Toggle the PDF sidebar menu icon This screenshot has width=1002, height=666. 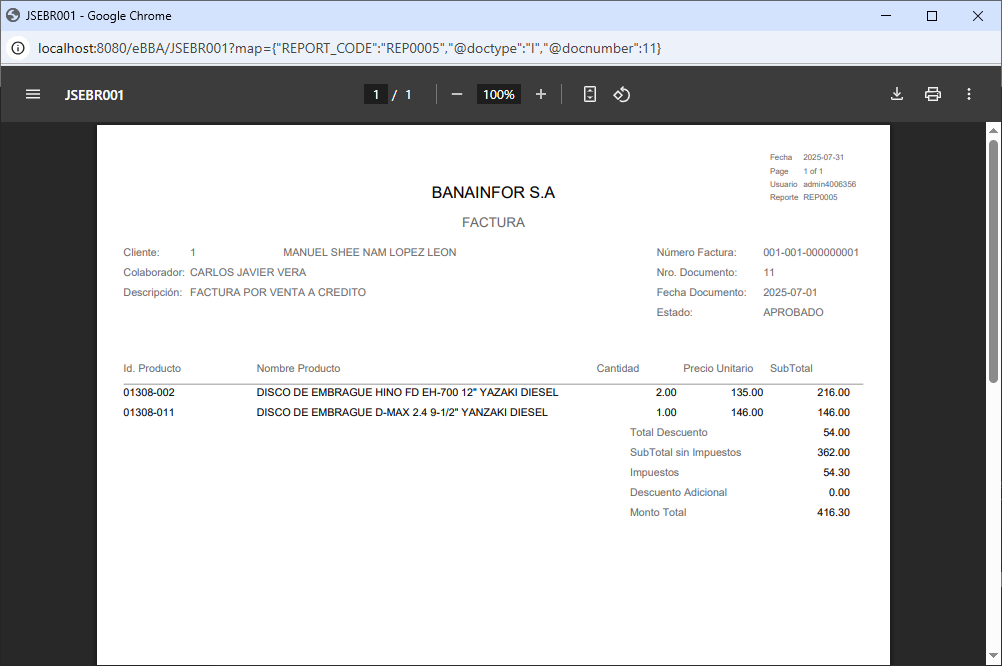[x=33, y=94]
